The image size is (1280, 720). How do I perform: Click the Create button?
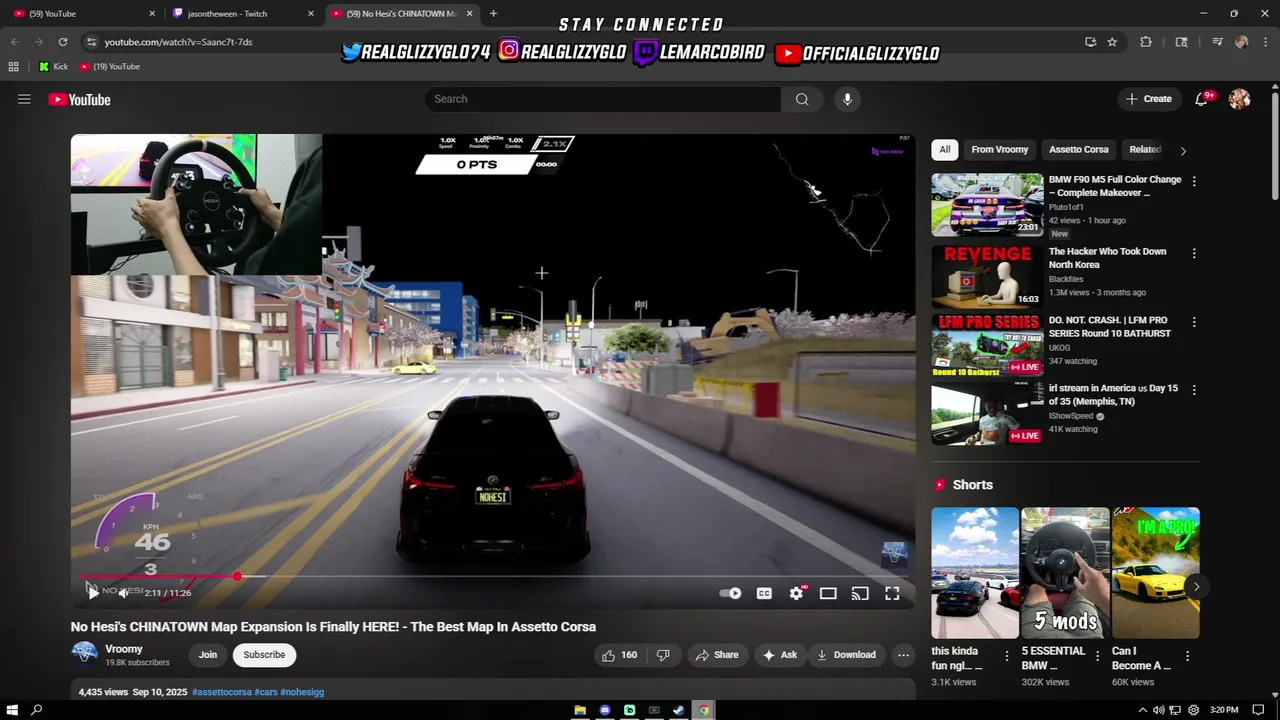[x=1148, y=99]
